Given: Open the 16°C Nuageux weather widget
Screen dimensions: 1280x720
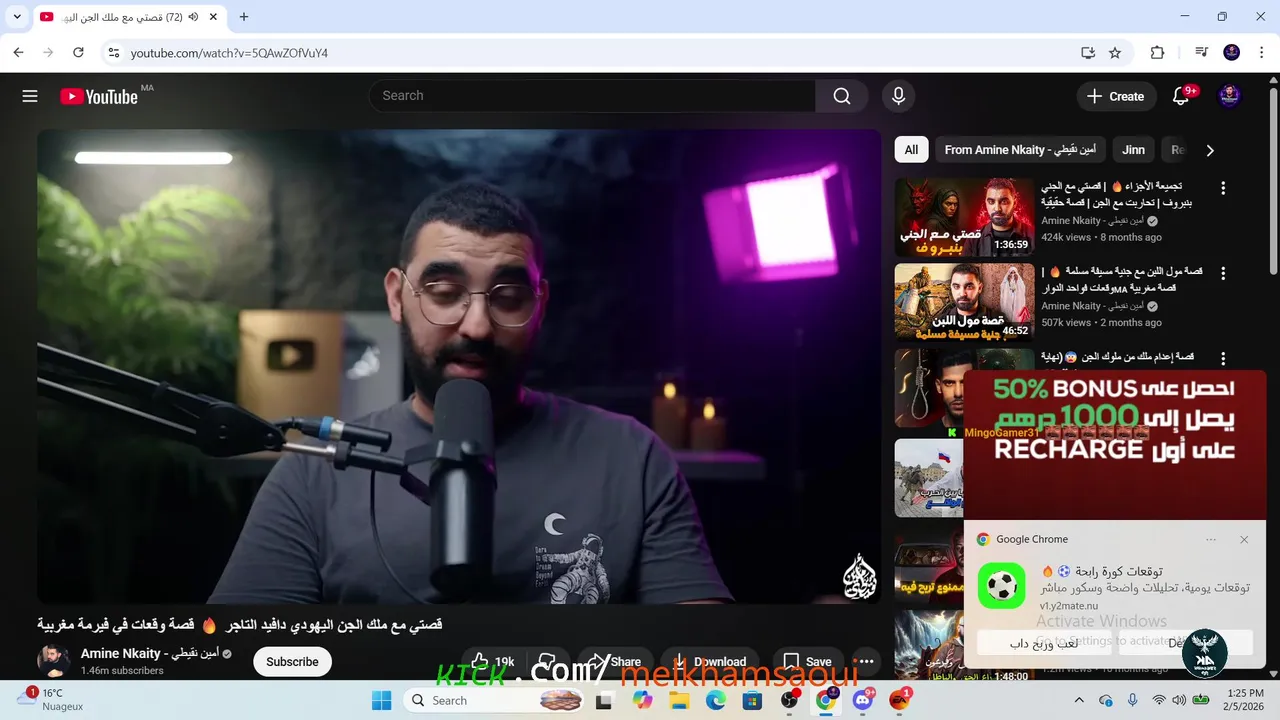Looking at the screenshot, I should click(52, 699).
